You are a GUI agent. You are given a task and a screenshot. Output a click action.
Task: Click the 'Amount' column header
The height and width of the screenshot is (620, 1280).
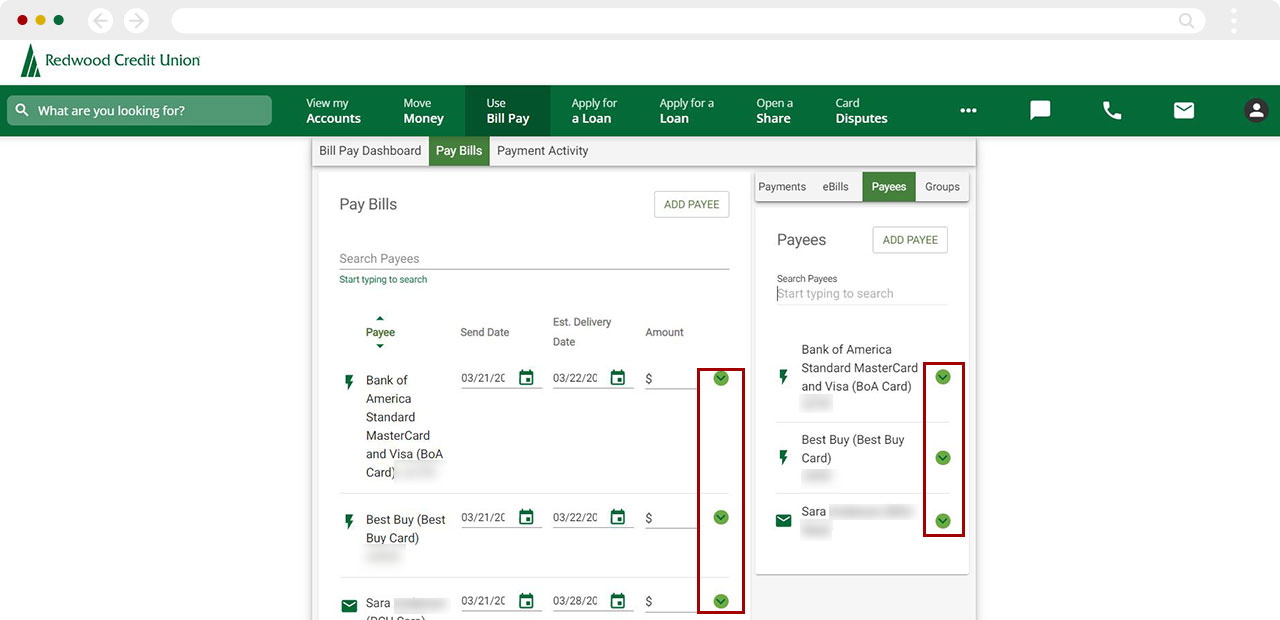click(665, 332)
